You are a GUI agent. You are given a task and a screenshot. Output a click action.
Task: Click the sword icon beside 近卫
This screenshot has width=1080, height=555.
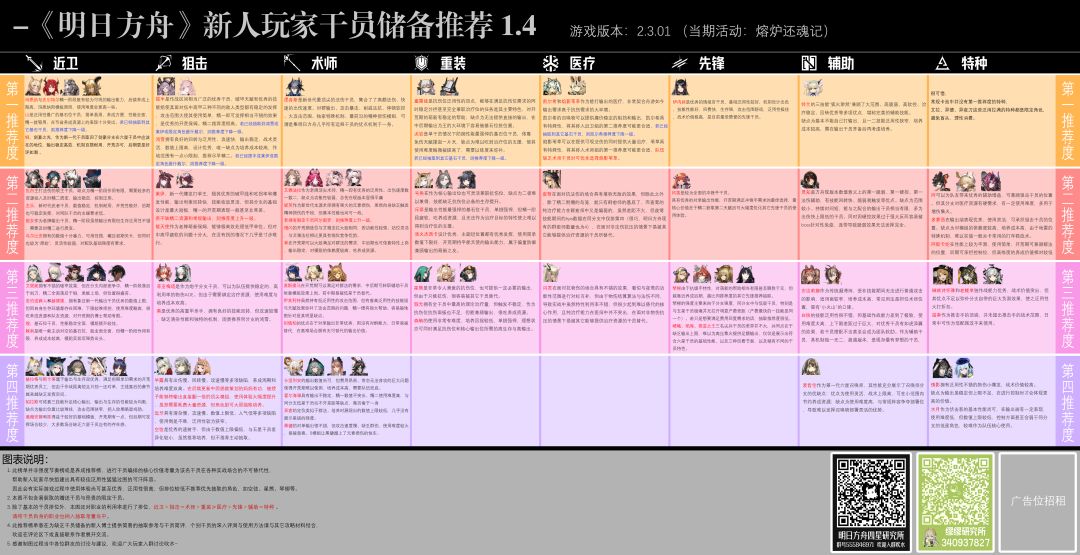coord(34,63)
